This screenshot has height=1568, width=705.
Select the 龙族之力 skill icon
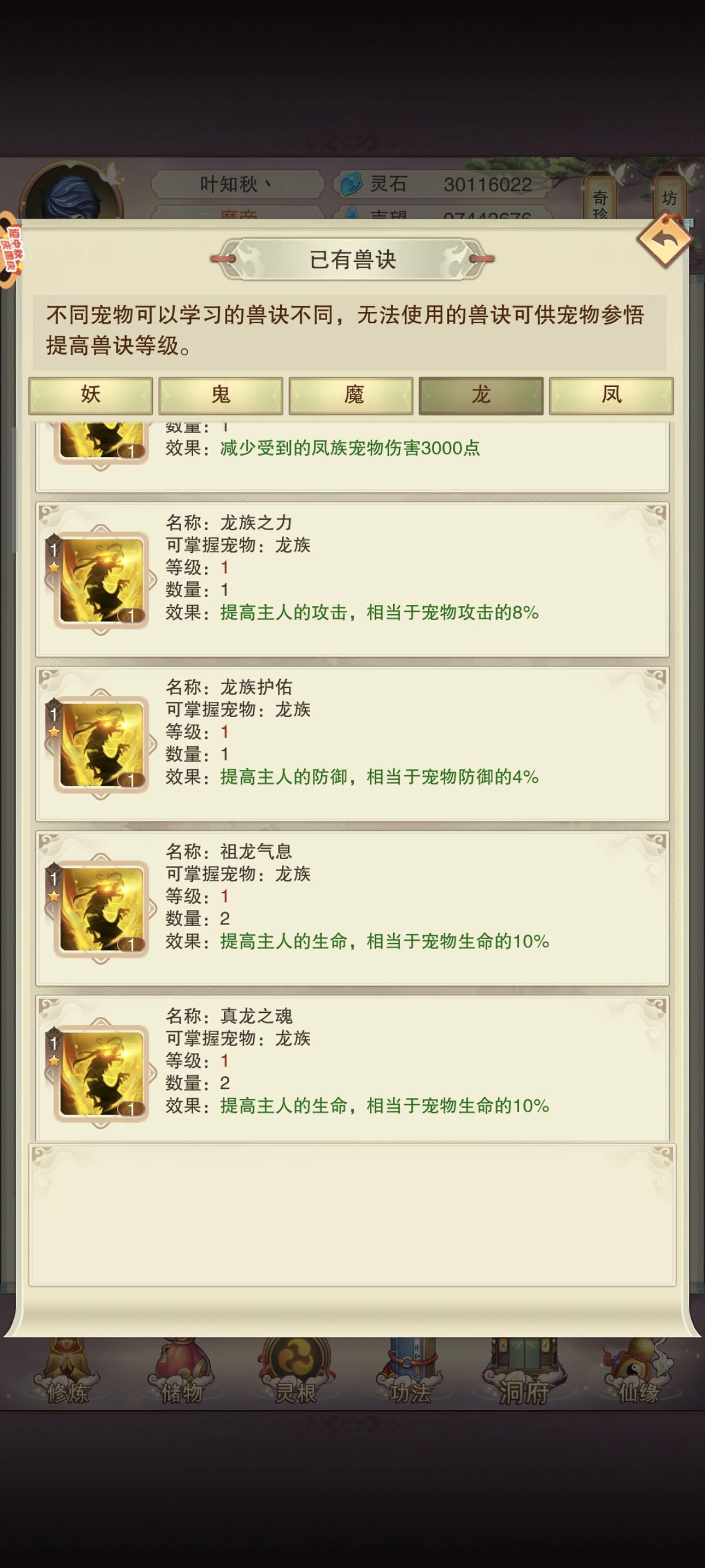[101, 580]
